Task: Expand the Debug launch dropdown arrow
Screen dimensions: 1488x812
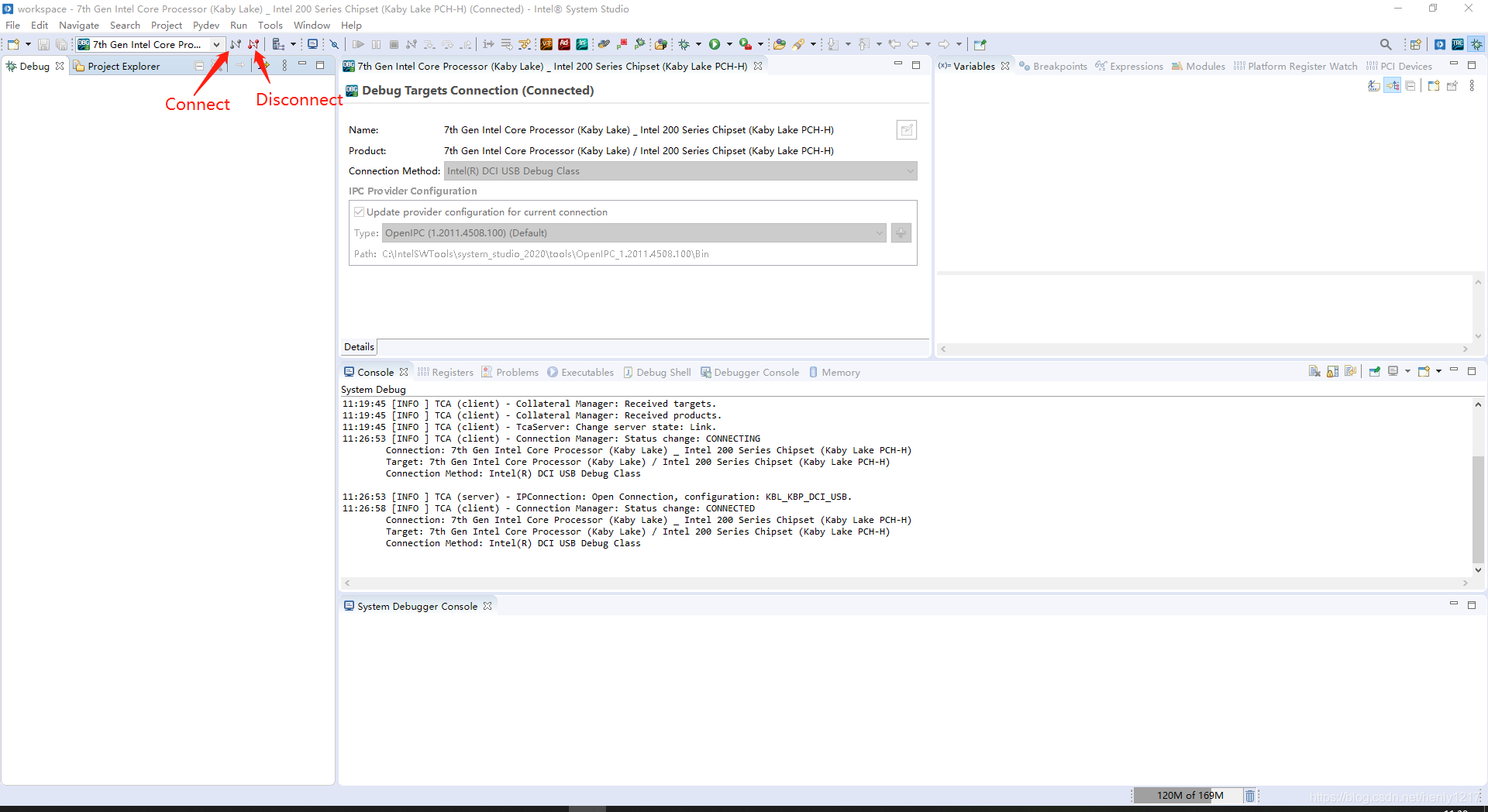Action: pos(698,44)
